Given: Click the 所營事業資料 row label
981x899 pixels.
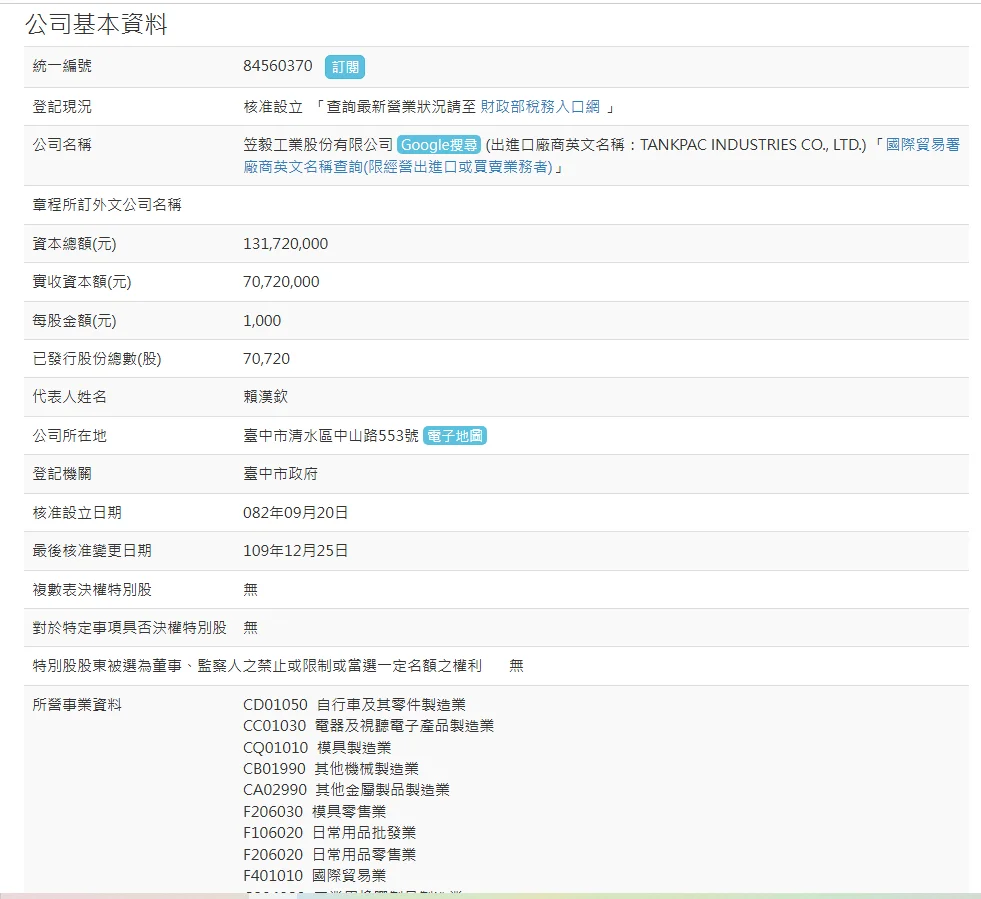Looking at the screenshot, I should (77, 705).
